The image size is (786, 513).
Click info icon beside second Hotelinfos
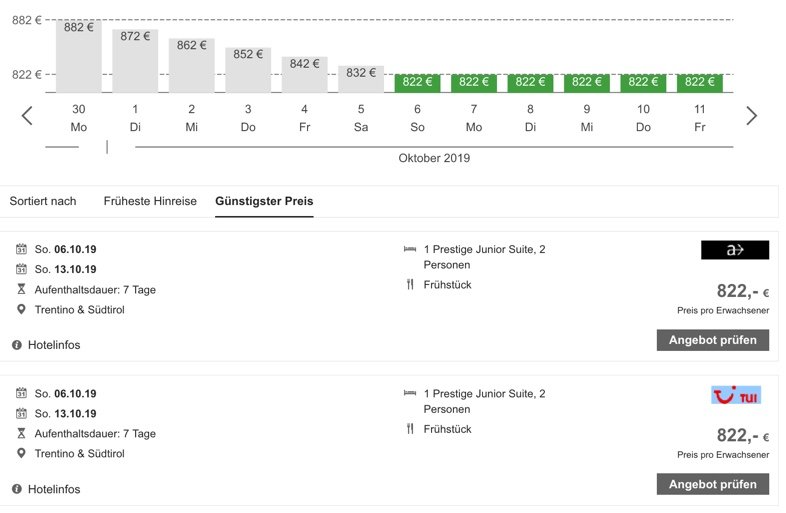click(17, 489)
